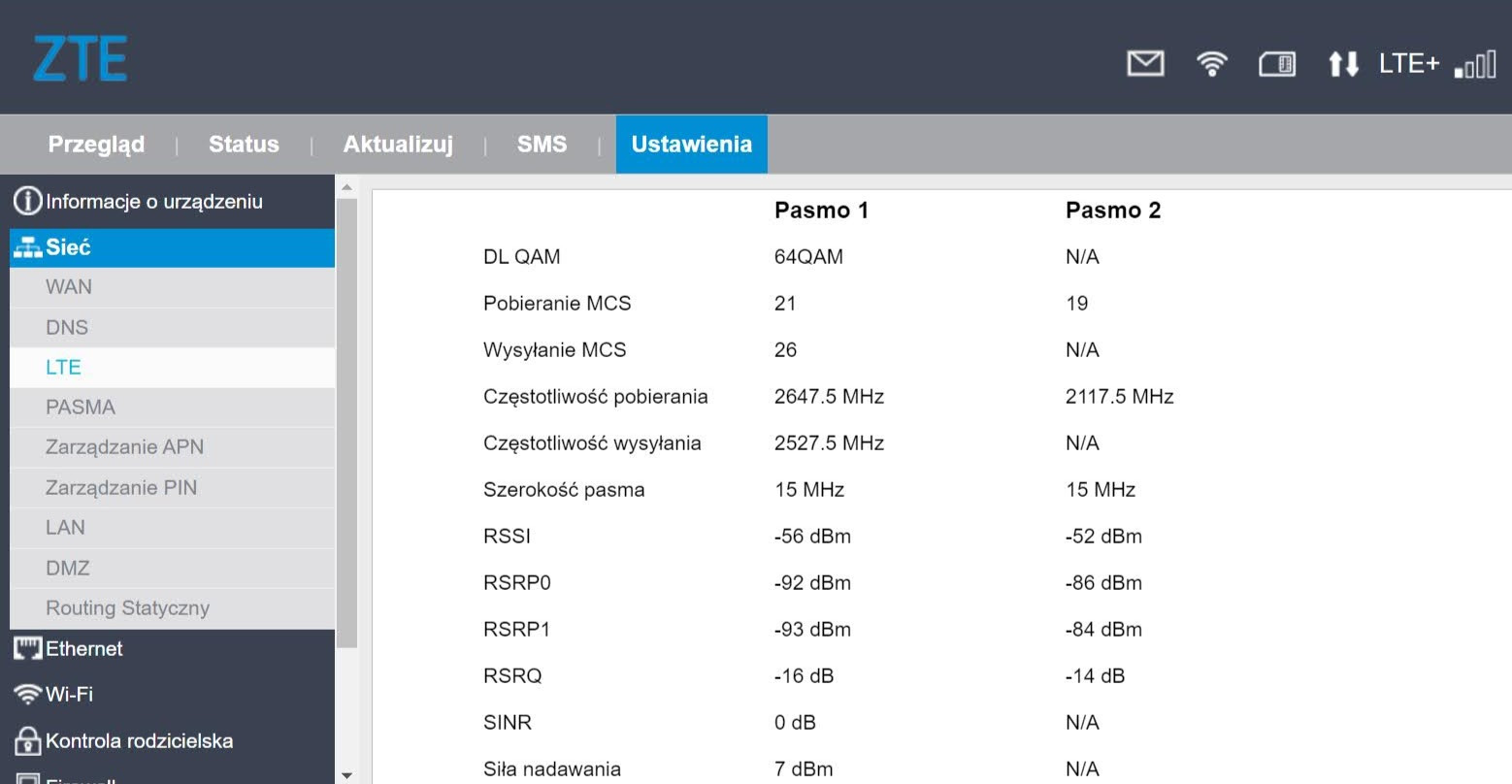Click the signal strength bars icon
The image size is (1512, 784).
(1475, 66)
